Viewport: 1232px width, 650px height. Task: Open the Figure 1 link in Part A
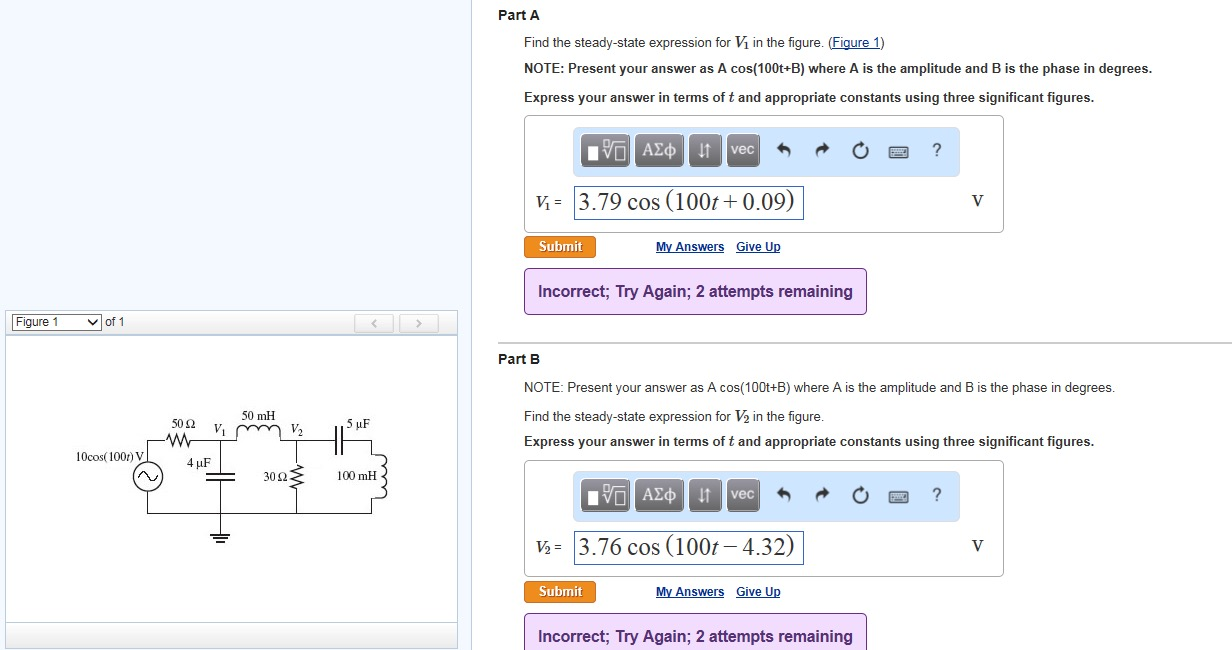pyautogui.click(x=856, y=42)
